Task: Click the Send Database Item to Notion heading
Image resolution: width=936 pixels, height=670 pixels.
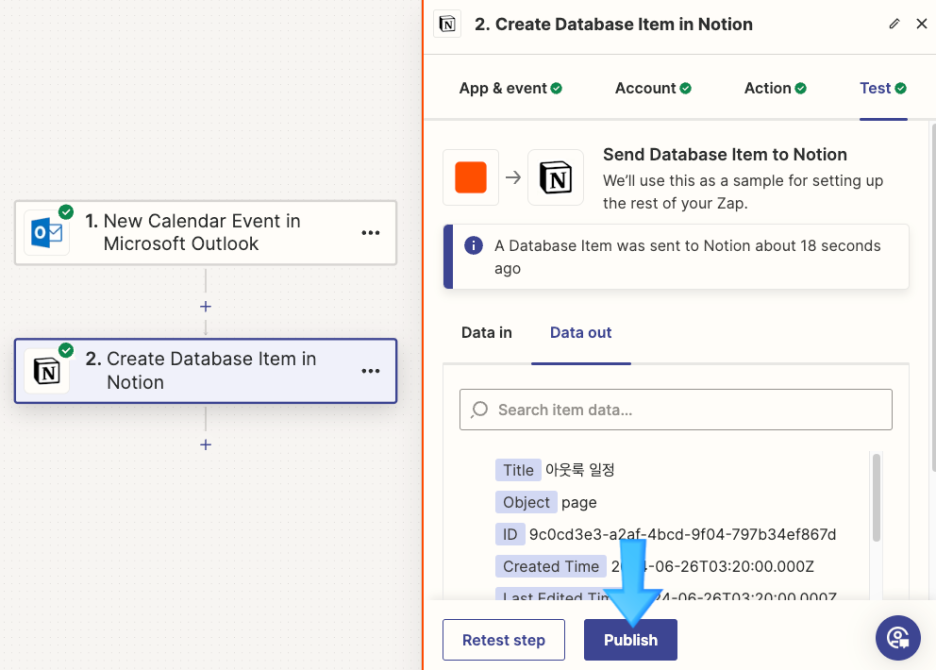Action: pyautogui.click(x=725, y=154)
